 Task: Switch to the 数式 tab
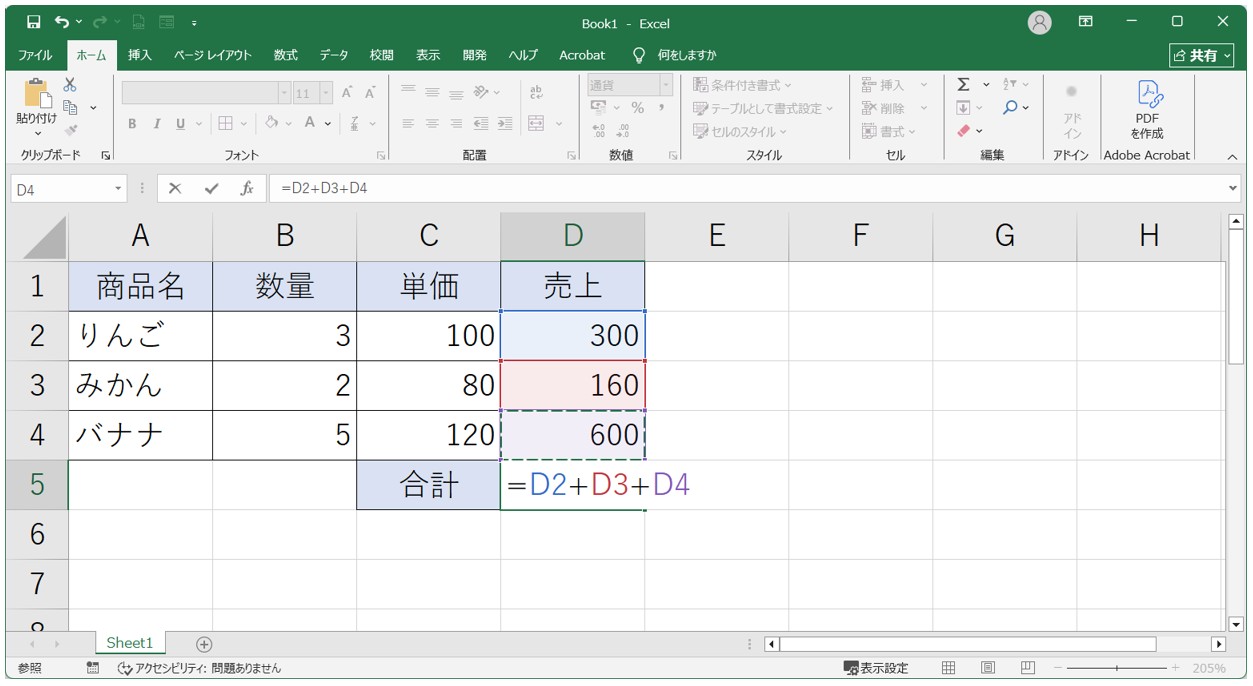[286, 55]
